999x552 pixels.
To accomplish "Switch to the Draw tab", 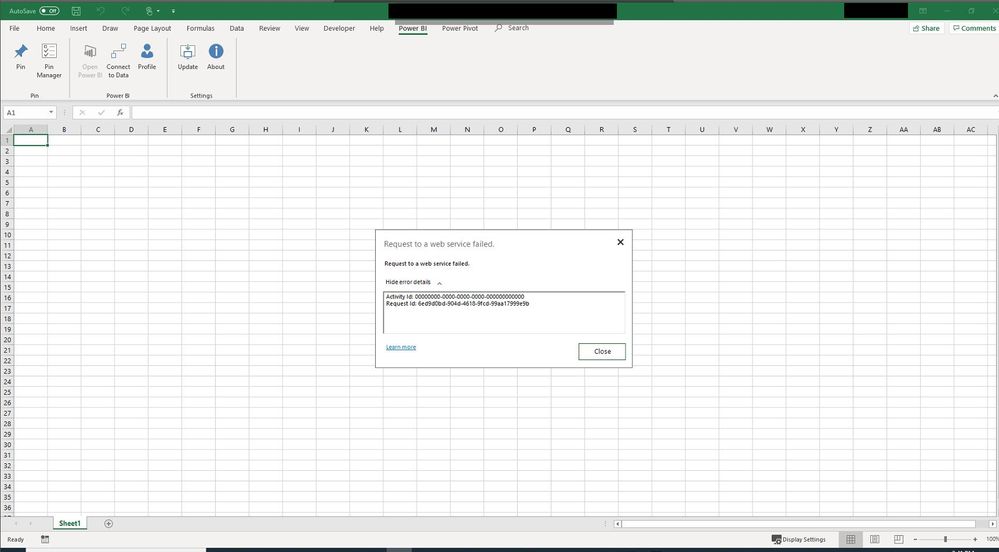I will 110,28.
